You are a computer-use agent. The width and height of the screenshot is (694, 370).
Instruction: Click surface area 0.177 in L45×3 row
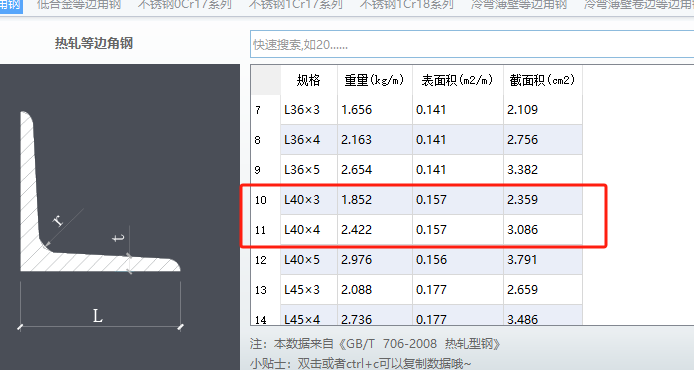458,290
